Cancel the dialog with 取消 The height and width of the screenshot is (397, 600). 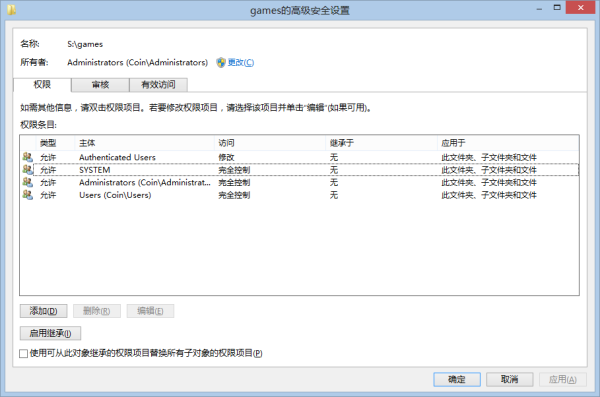click(x=510, y=379)
